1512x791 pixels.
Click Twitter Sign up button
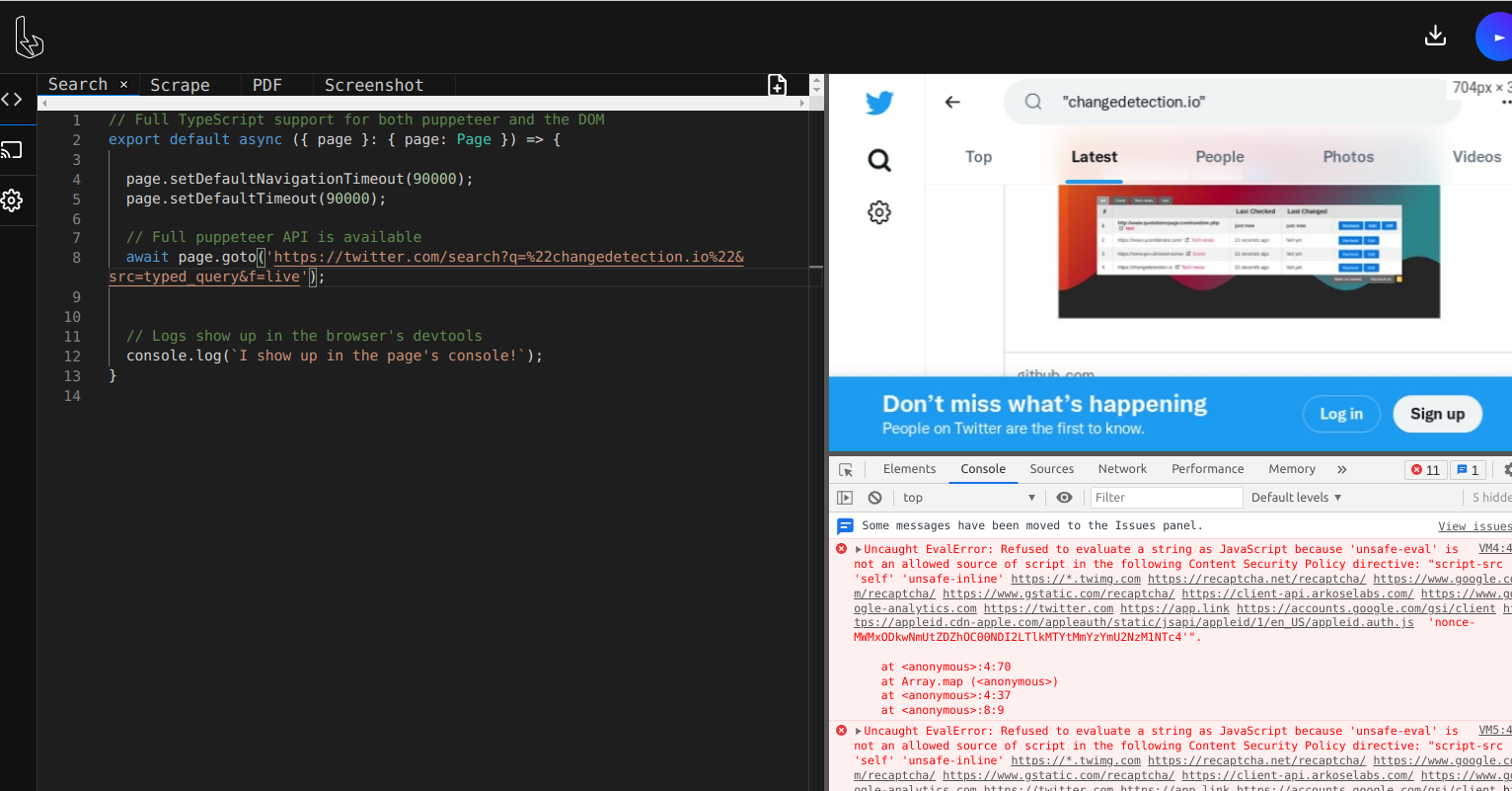coord(1438,414)
